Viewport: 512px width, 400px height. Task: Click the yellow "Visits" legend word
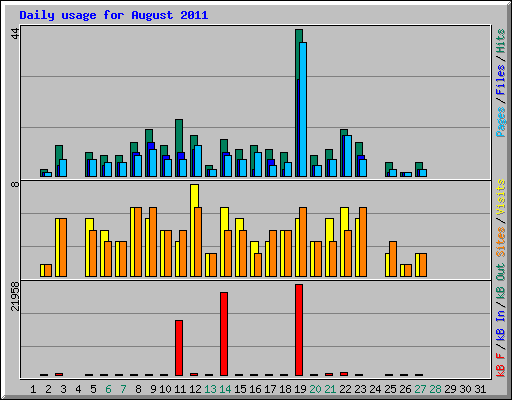(x=500, y=197)
